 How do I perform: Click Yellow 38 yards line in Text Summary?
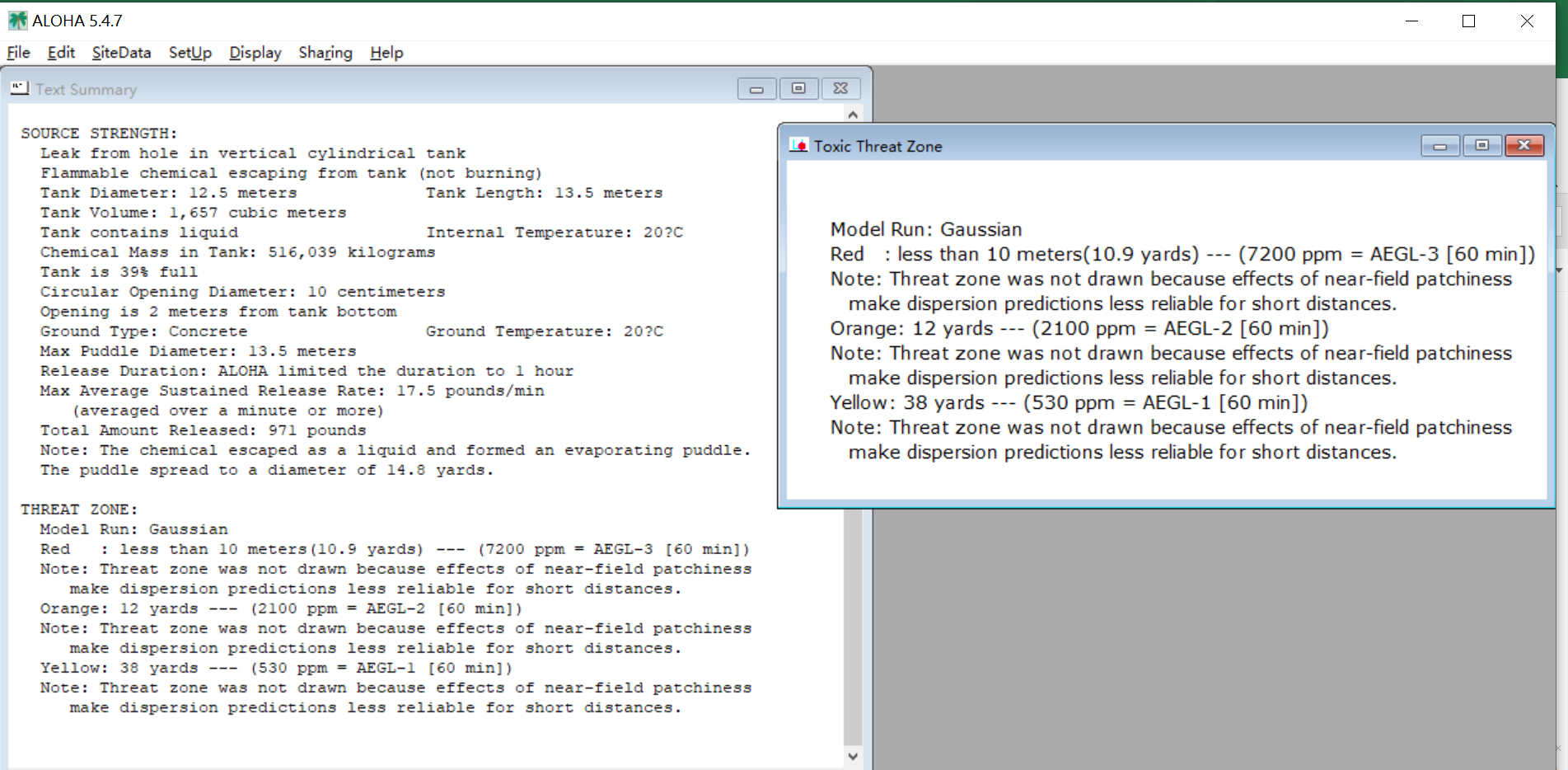pyautogui.click(x=276, y=668)
